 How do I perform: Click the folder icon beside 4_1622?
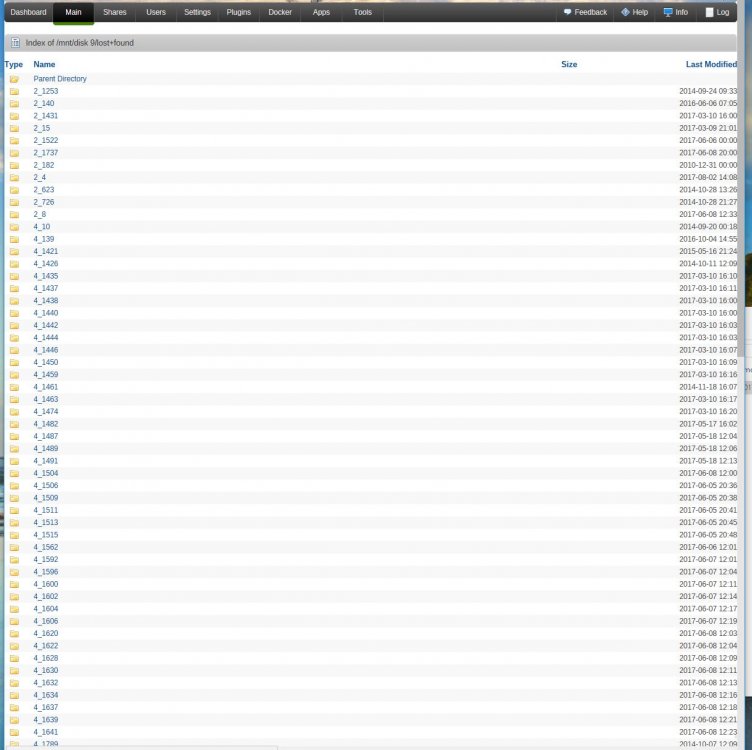[14, 646]
